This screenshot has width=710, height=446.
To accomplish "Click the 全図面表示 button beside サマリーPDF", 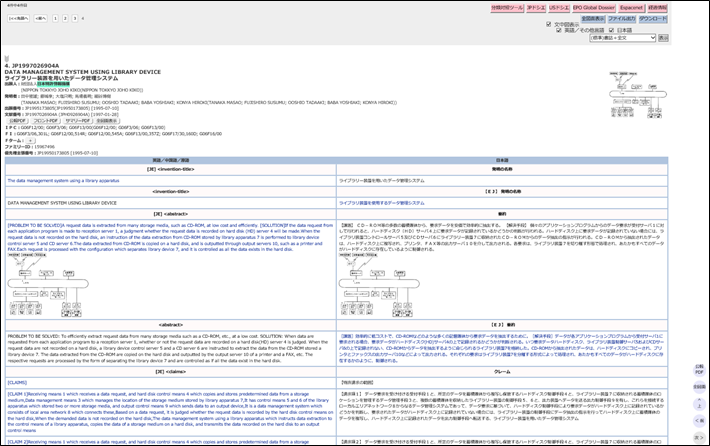I will coord(107,121).
